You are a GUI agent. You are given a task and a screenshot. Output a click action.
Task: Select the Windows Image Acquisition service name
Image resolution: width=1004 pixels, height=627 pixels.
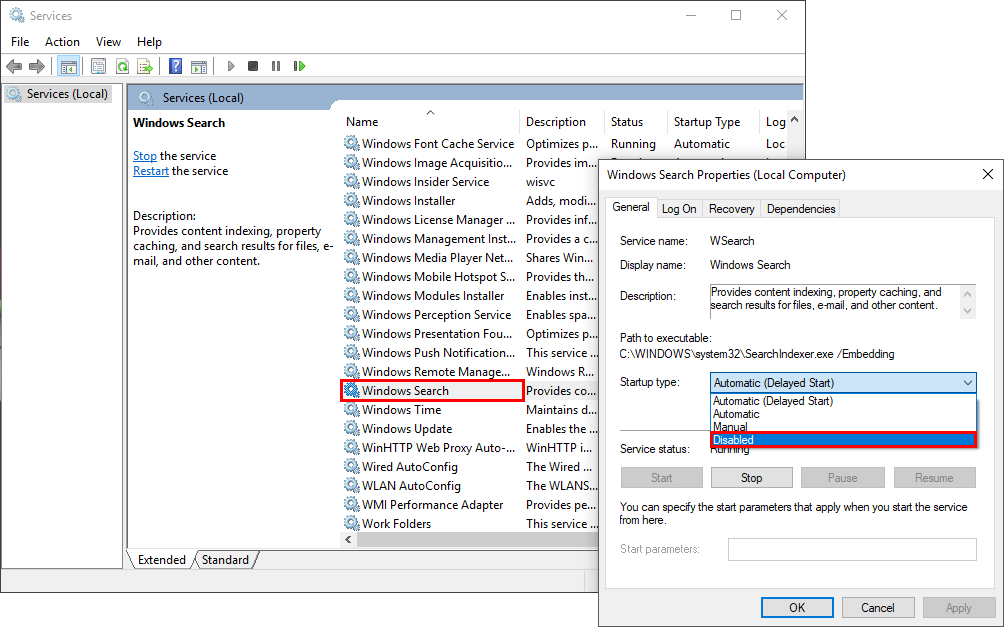click(x=437, y=163)
